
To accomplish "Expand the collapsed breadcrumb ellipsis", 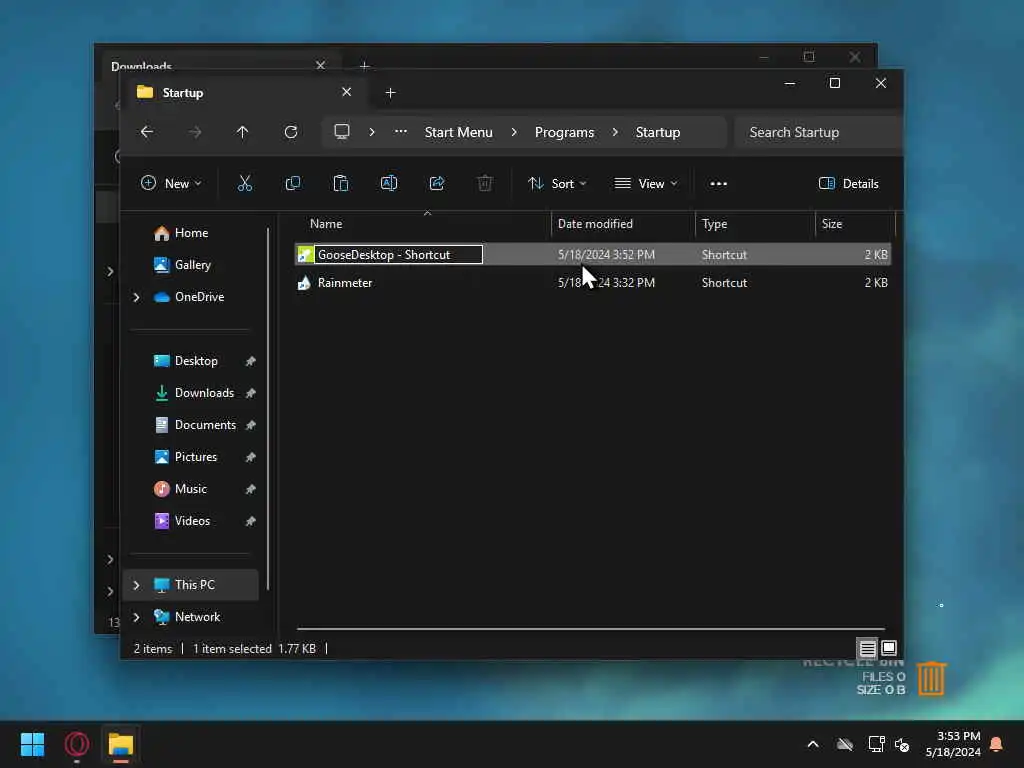I will pos(401,132).
